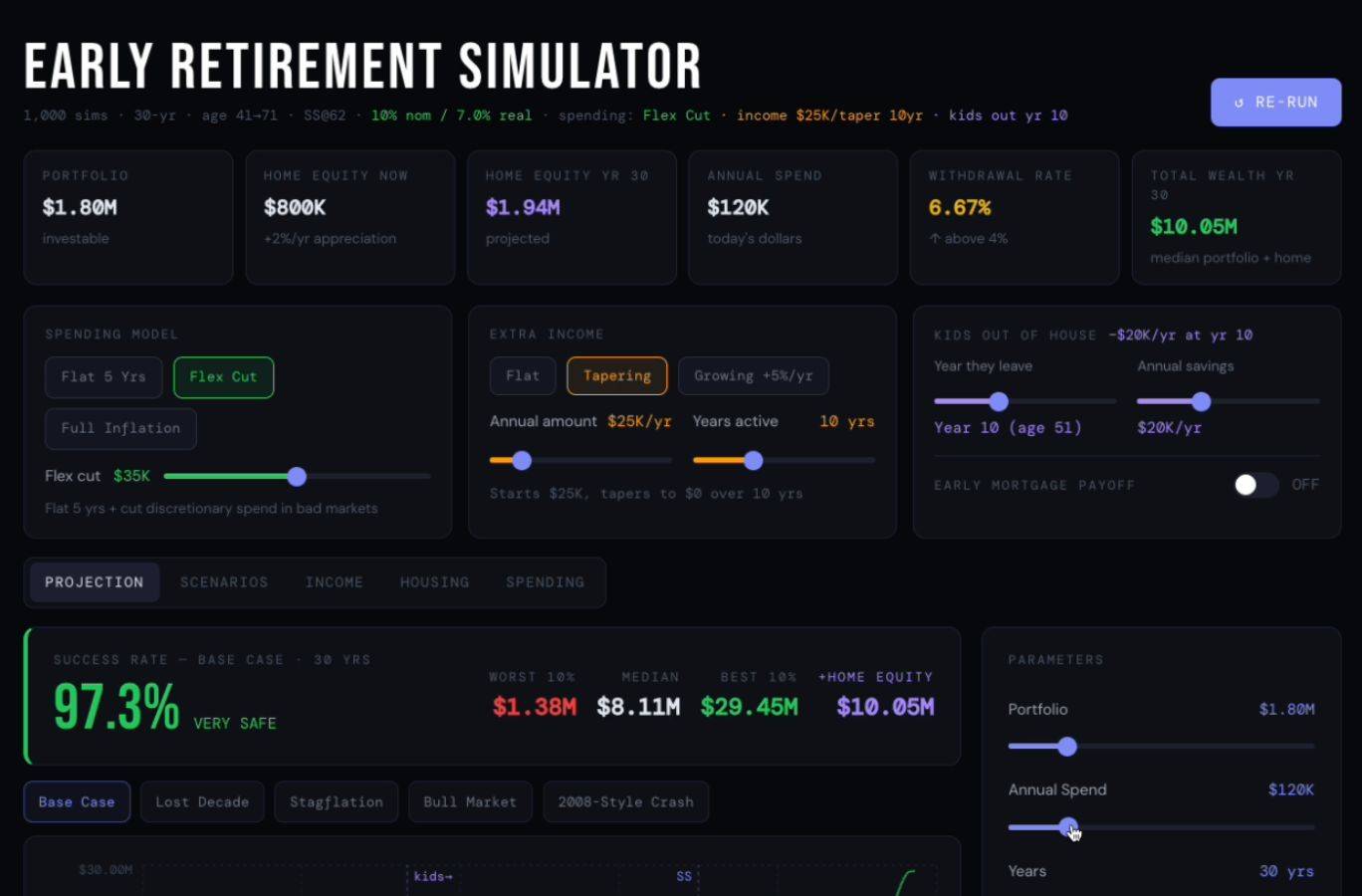
Task: Pick the Flat extra income option
Action: pos(523,376)
